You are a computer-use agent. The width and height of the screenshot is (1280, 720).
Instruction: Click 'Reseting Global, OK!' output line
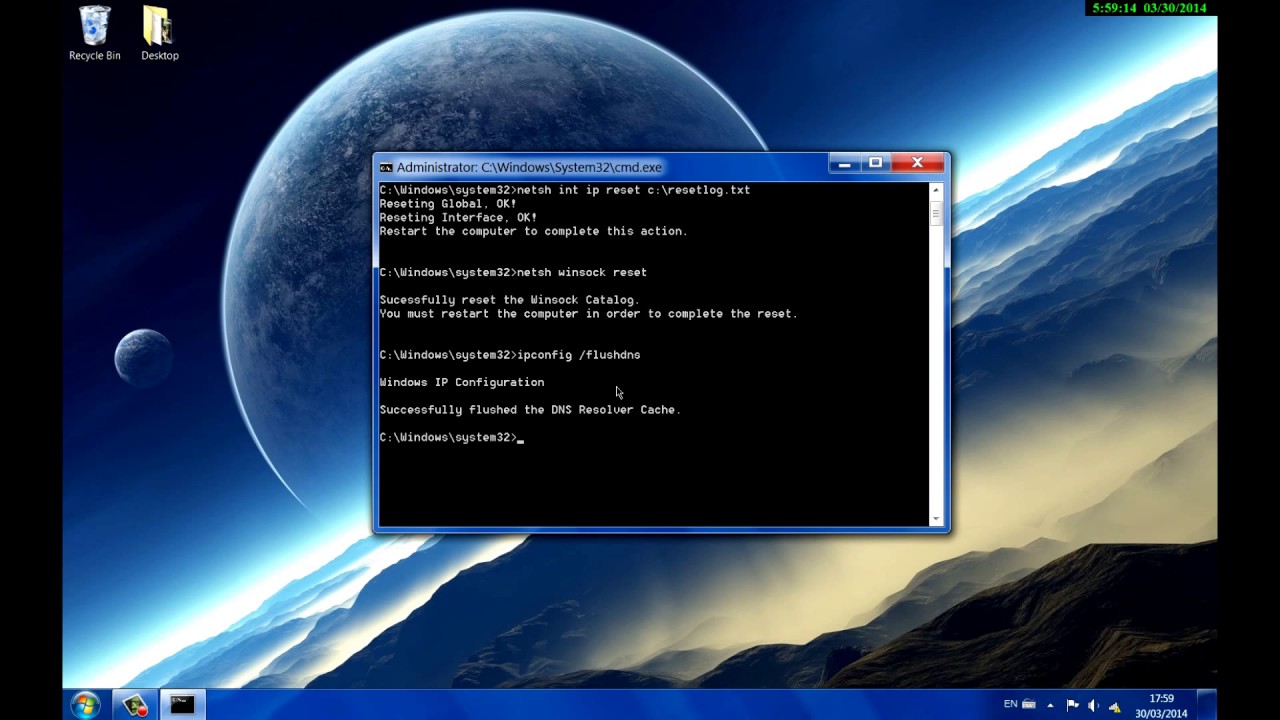(448, 204)
